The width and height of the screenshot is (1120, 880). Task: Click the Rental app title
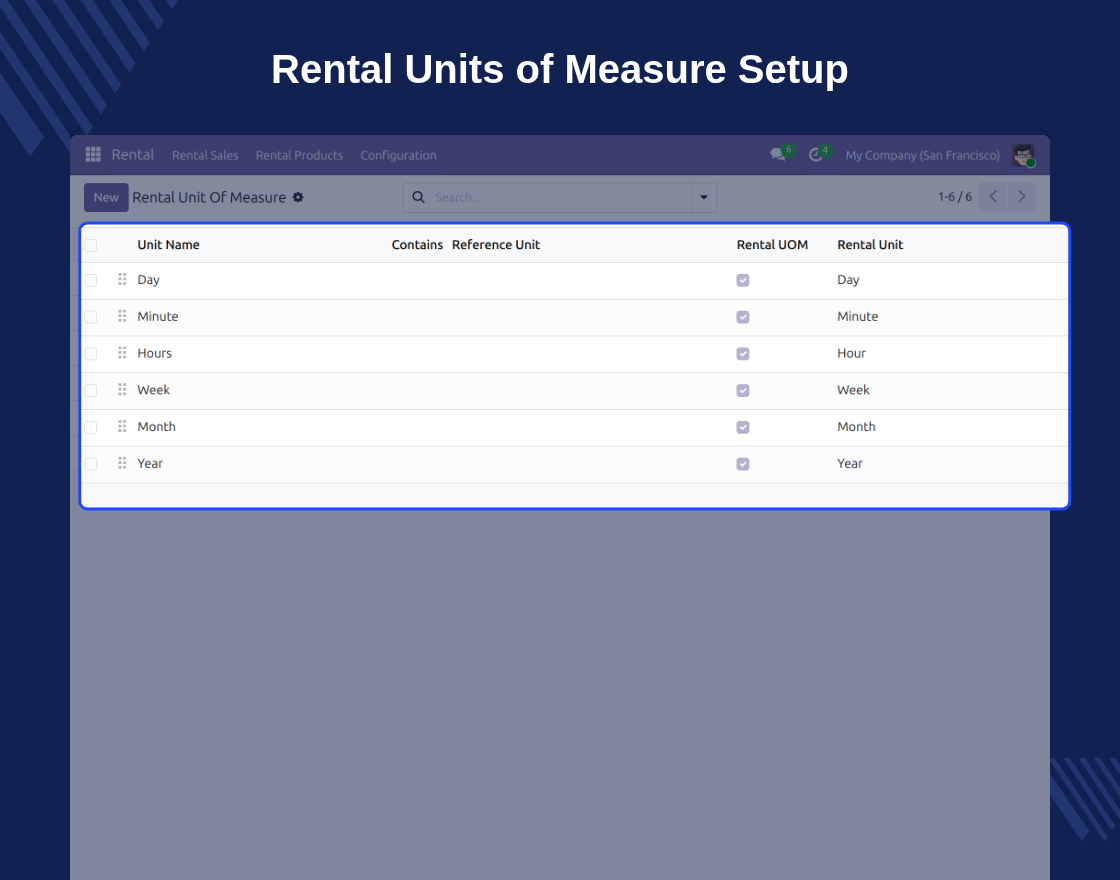[x=133, y=154]
